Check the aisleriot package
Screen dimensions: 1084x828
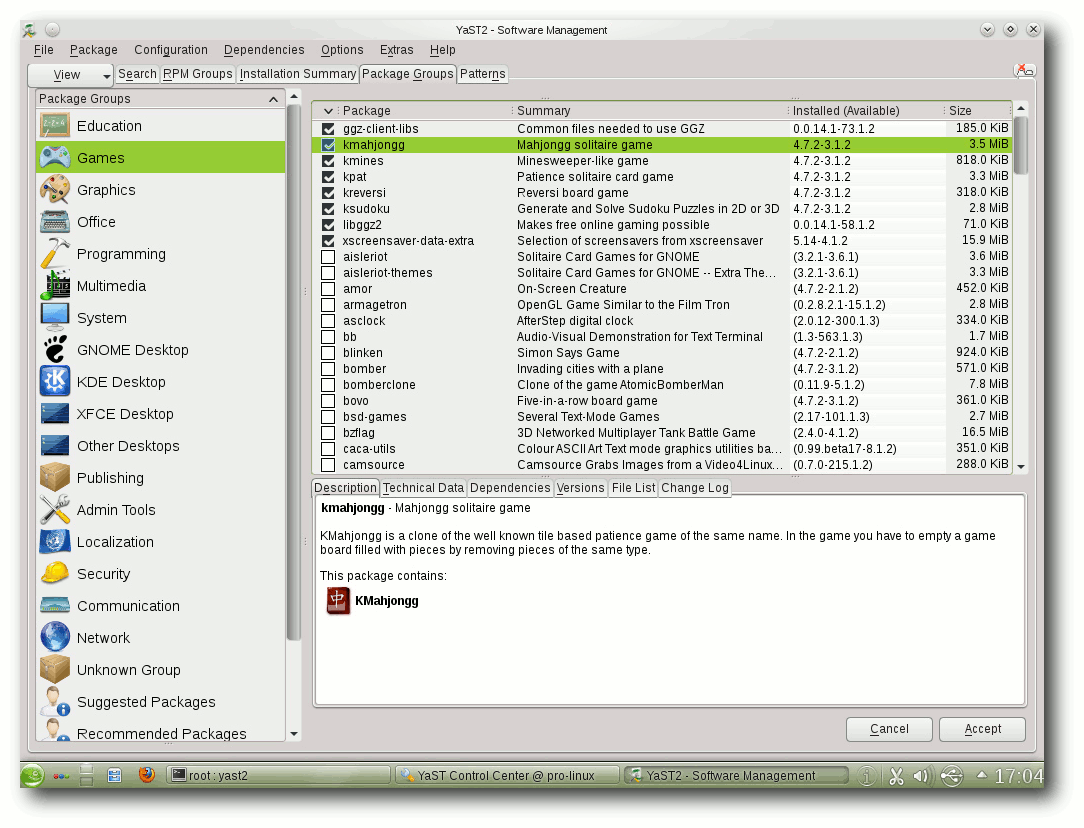[328, 257]
